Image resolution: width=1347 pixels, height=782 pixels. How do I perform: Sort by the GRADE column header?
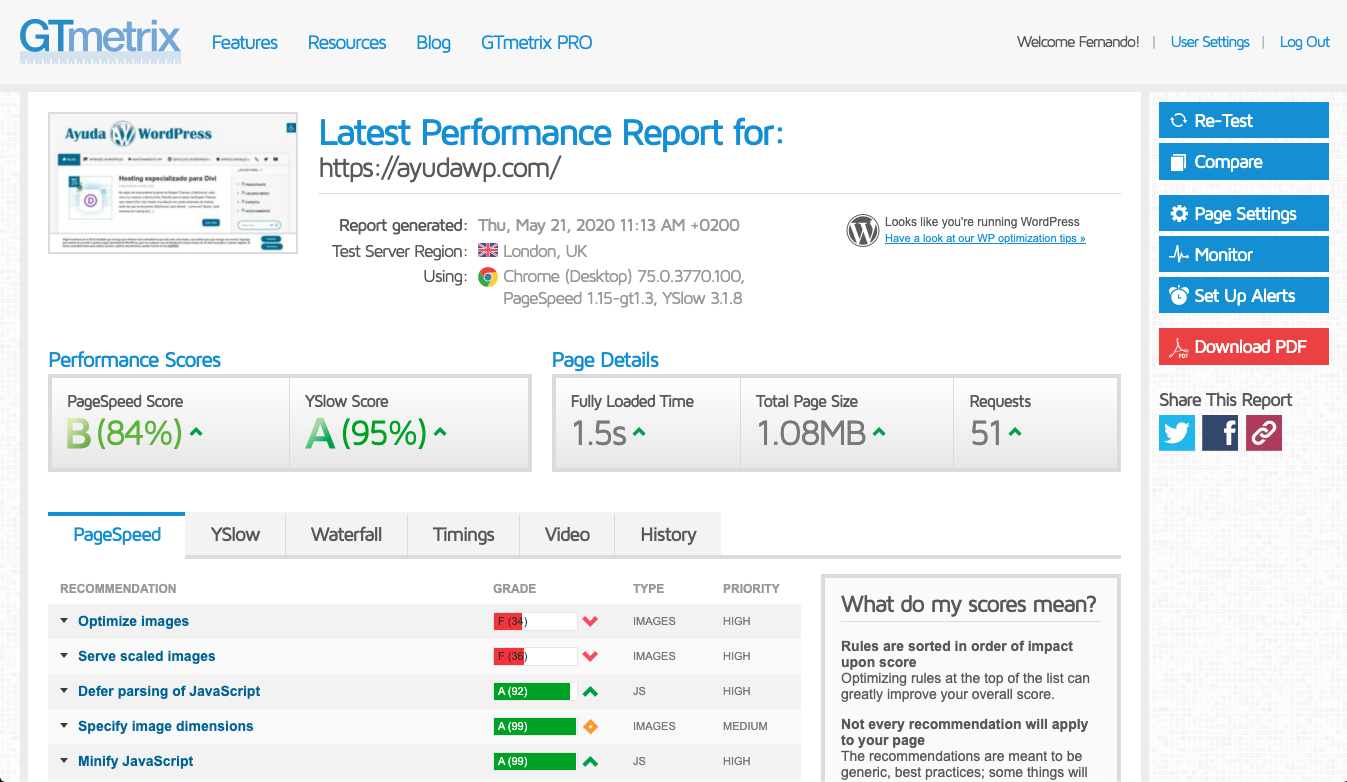click(515, 589)
